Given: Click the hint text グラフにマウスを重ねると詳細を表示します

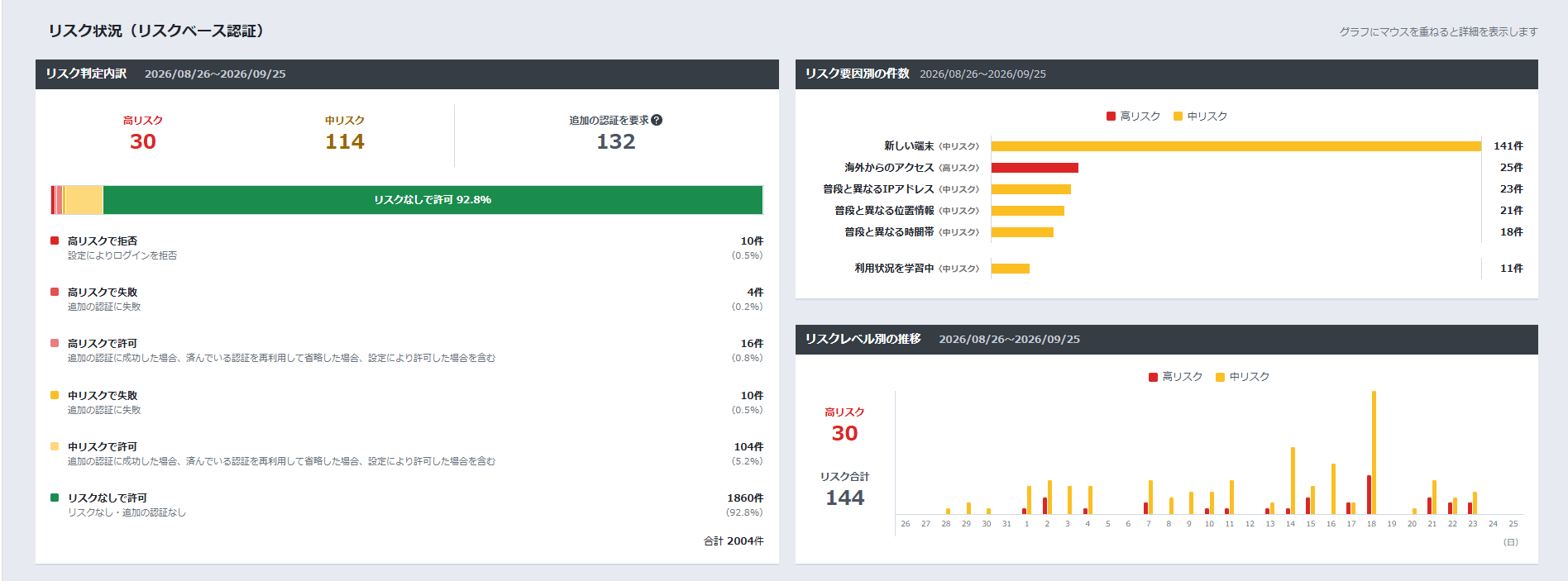Looking at the screenshot, I should pos(1438,31).
